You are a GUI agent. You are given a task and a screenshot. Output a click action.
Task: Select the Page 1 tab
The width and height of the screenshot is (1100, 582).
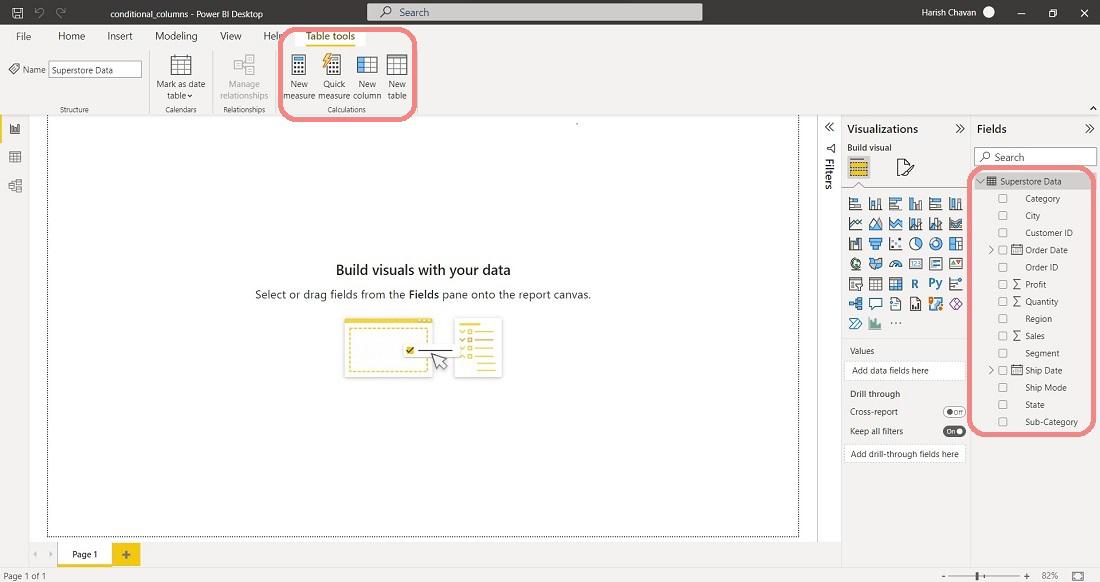point(85,554)
